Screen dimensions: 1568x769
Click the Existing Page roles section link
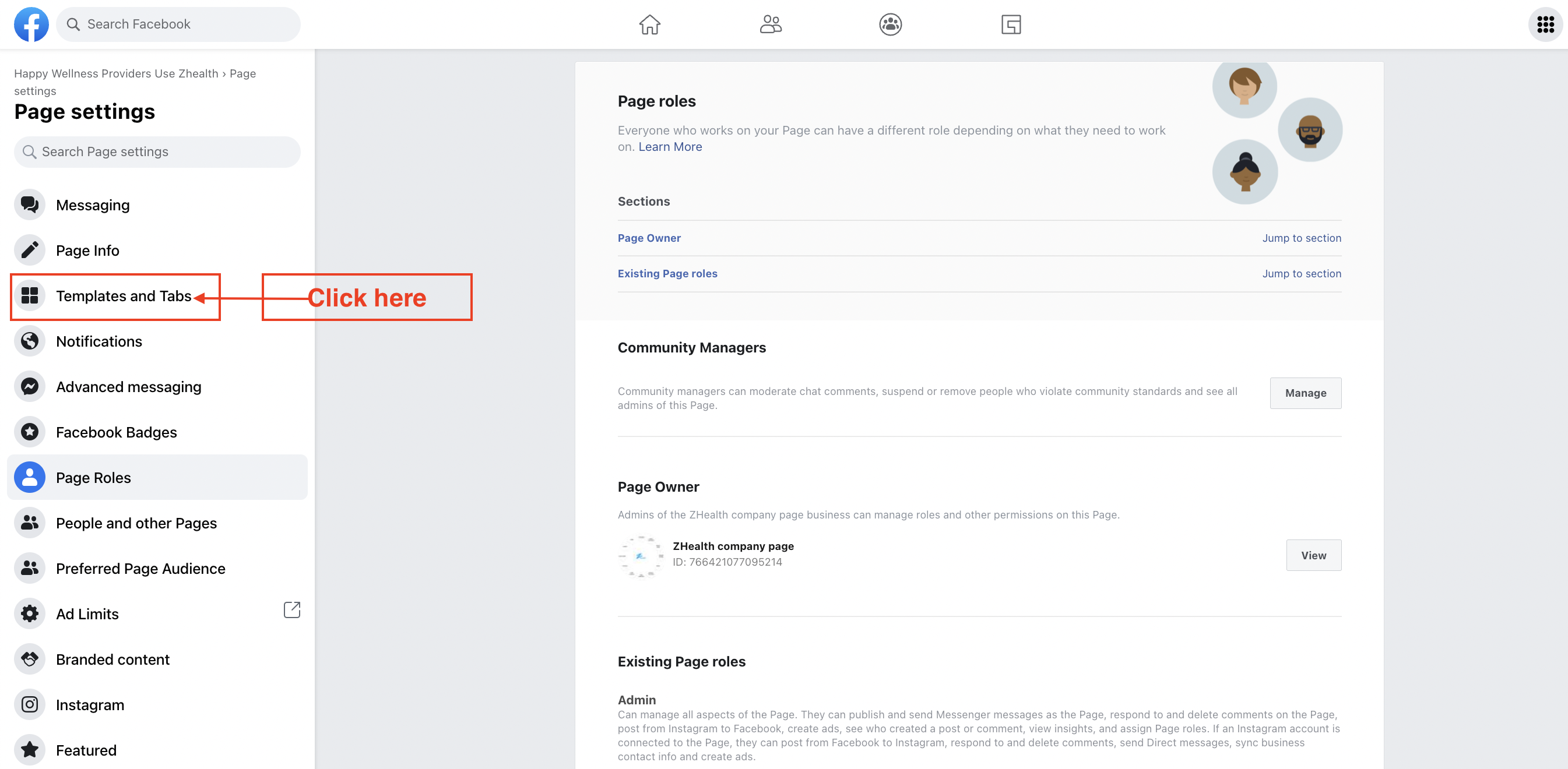pyautogui.click(x=667, y=274)
